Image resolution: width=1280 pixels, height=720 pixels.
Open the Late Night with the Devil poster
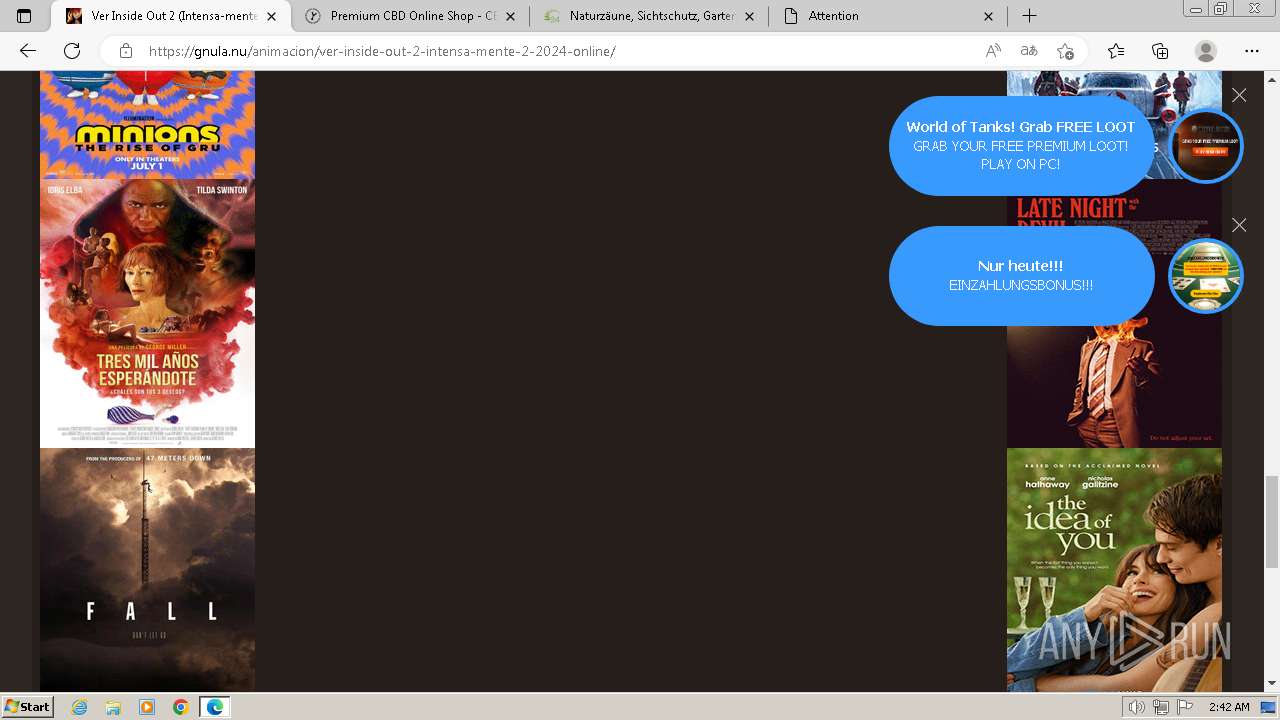[1114, 380]
